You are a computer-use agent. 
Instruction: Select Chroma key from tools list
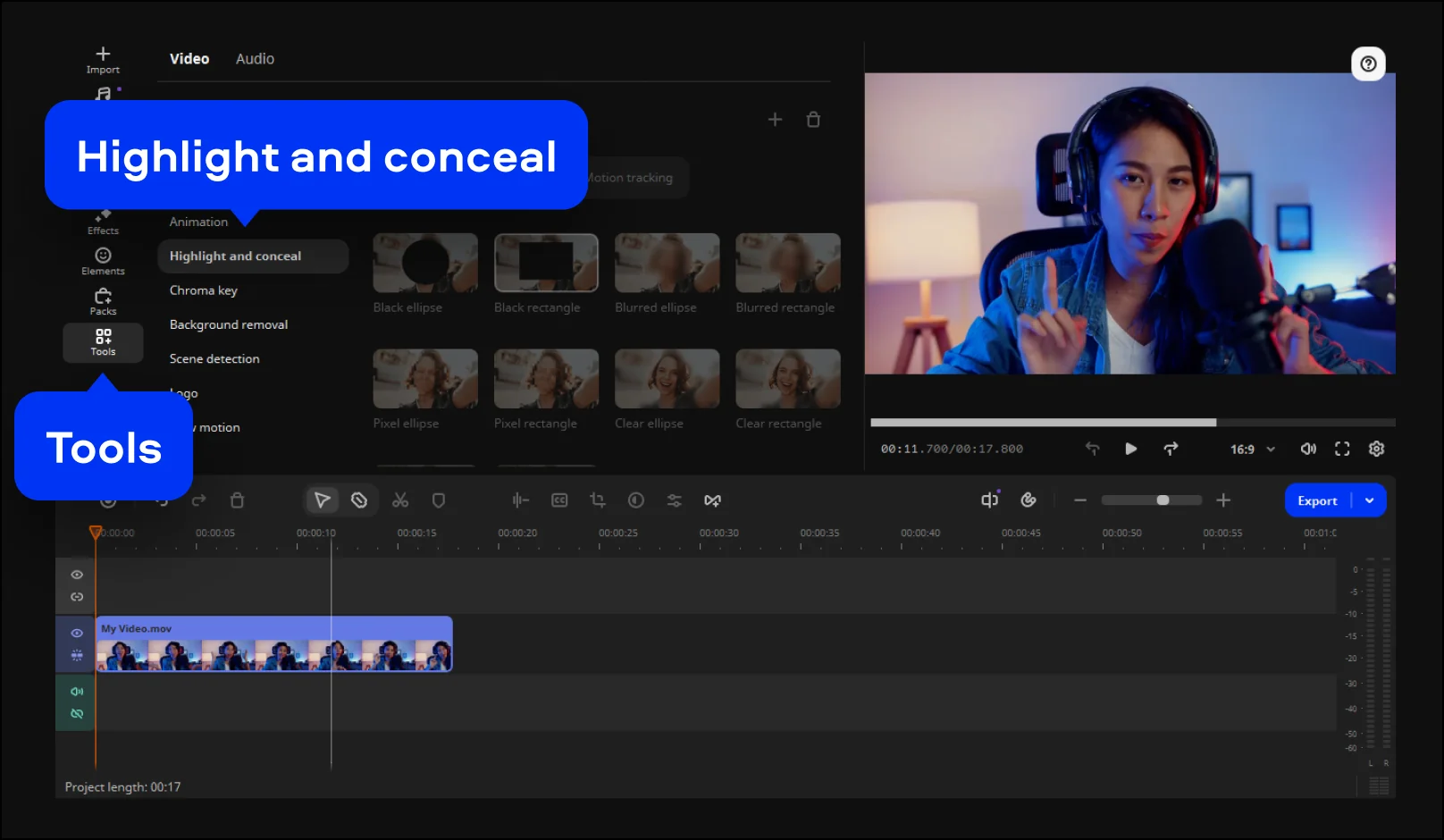(204, 290)
